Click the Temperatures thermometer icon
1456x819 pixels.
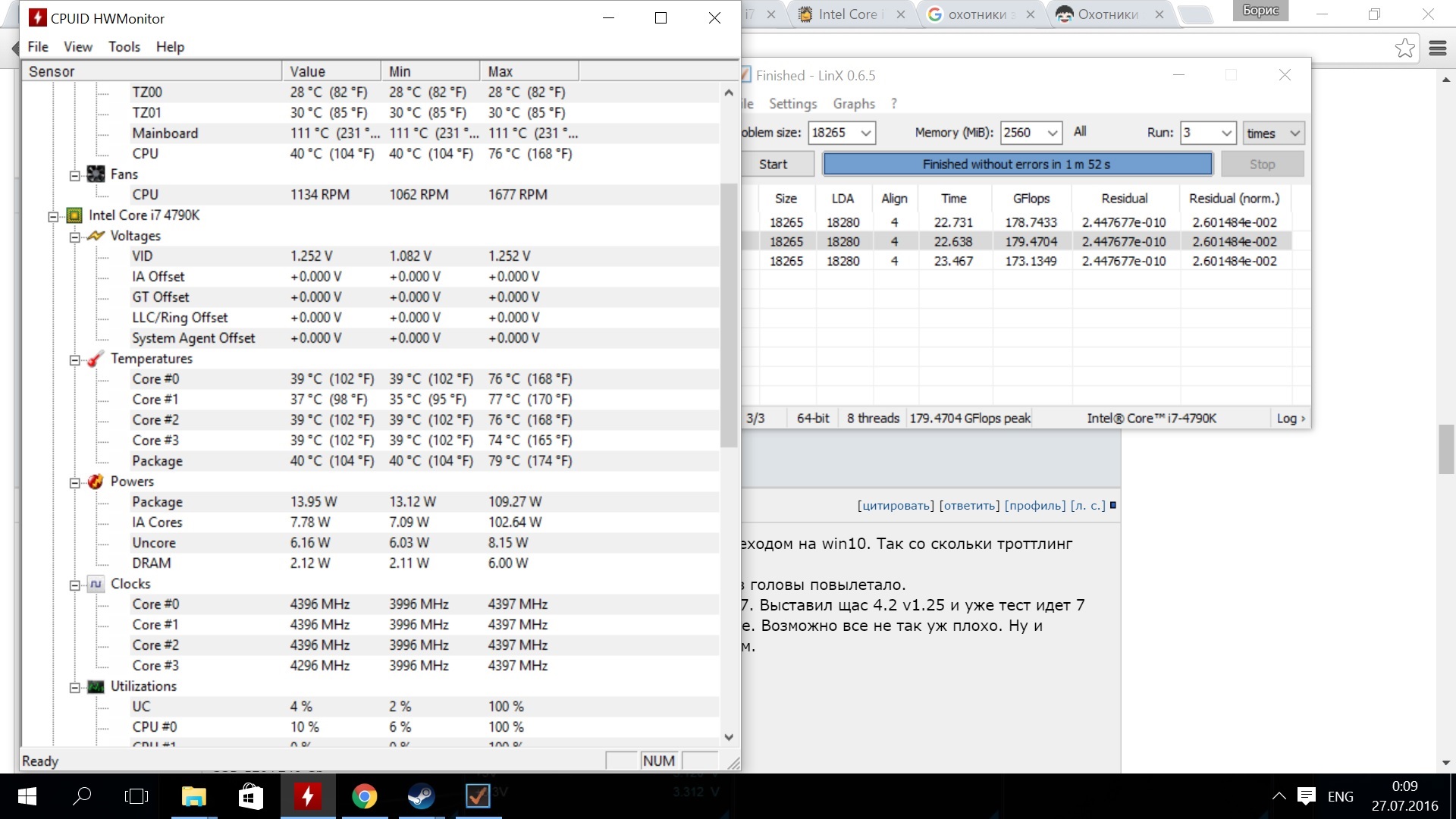tap(96, 359)
